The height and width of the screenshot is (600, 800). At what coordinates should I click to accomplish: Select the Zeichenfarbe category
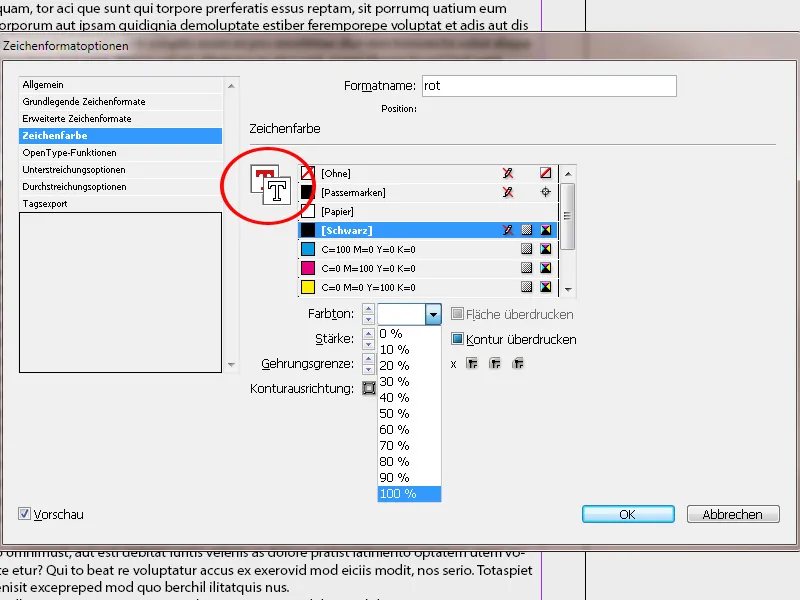tap(120, 136)
